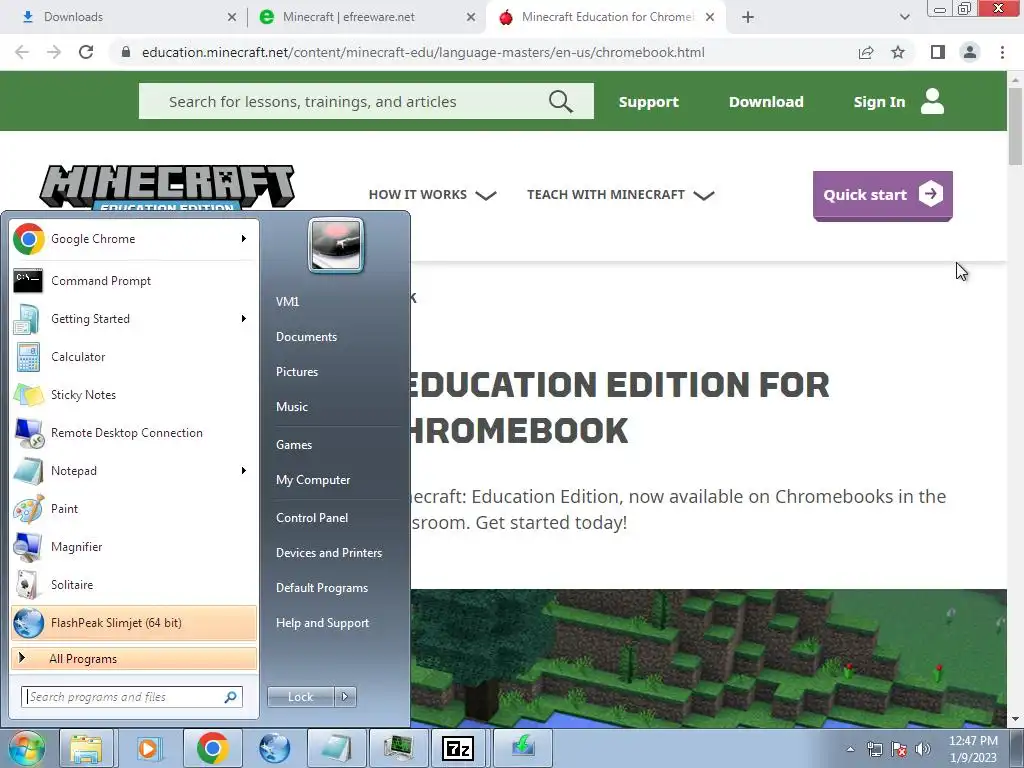The image size is (1024, 768).
Task: Open the download manager taskbar icon
Action: pyautogui.click(x=523, y=748)
